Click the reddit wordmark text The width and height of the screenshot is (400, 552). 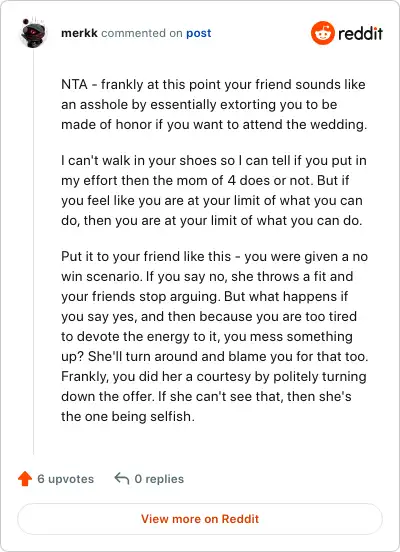(360, 33)
